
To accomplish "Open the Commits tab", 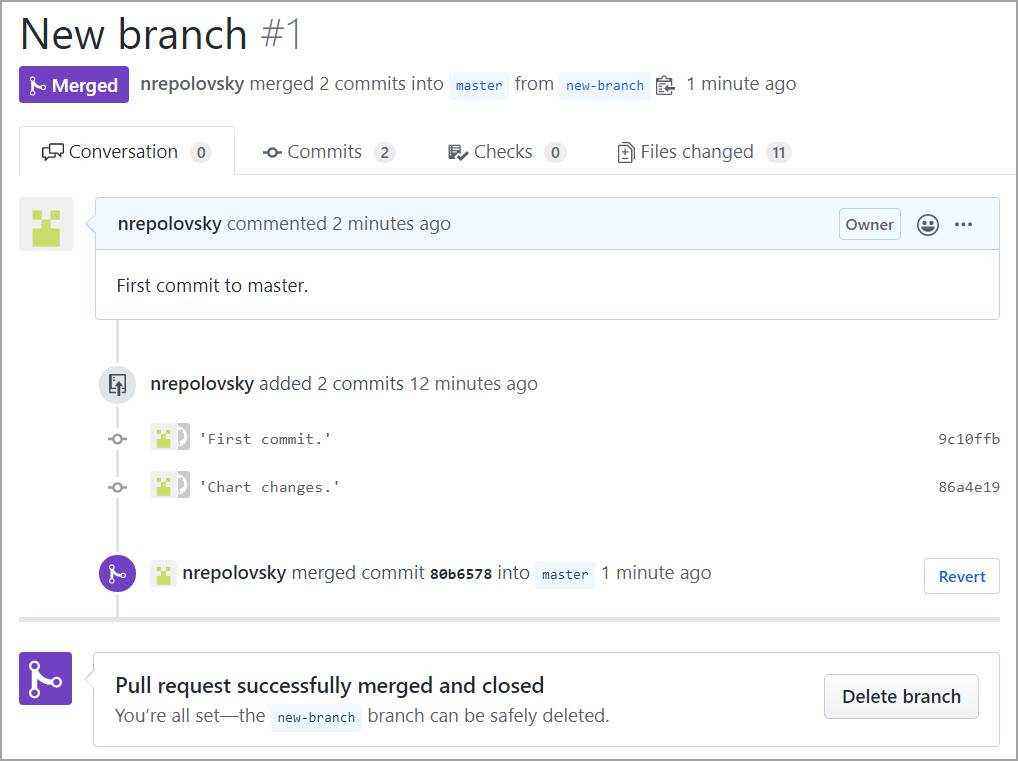I will pos(328,152).
